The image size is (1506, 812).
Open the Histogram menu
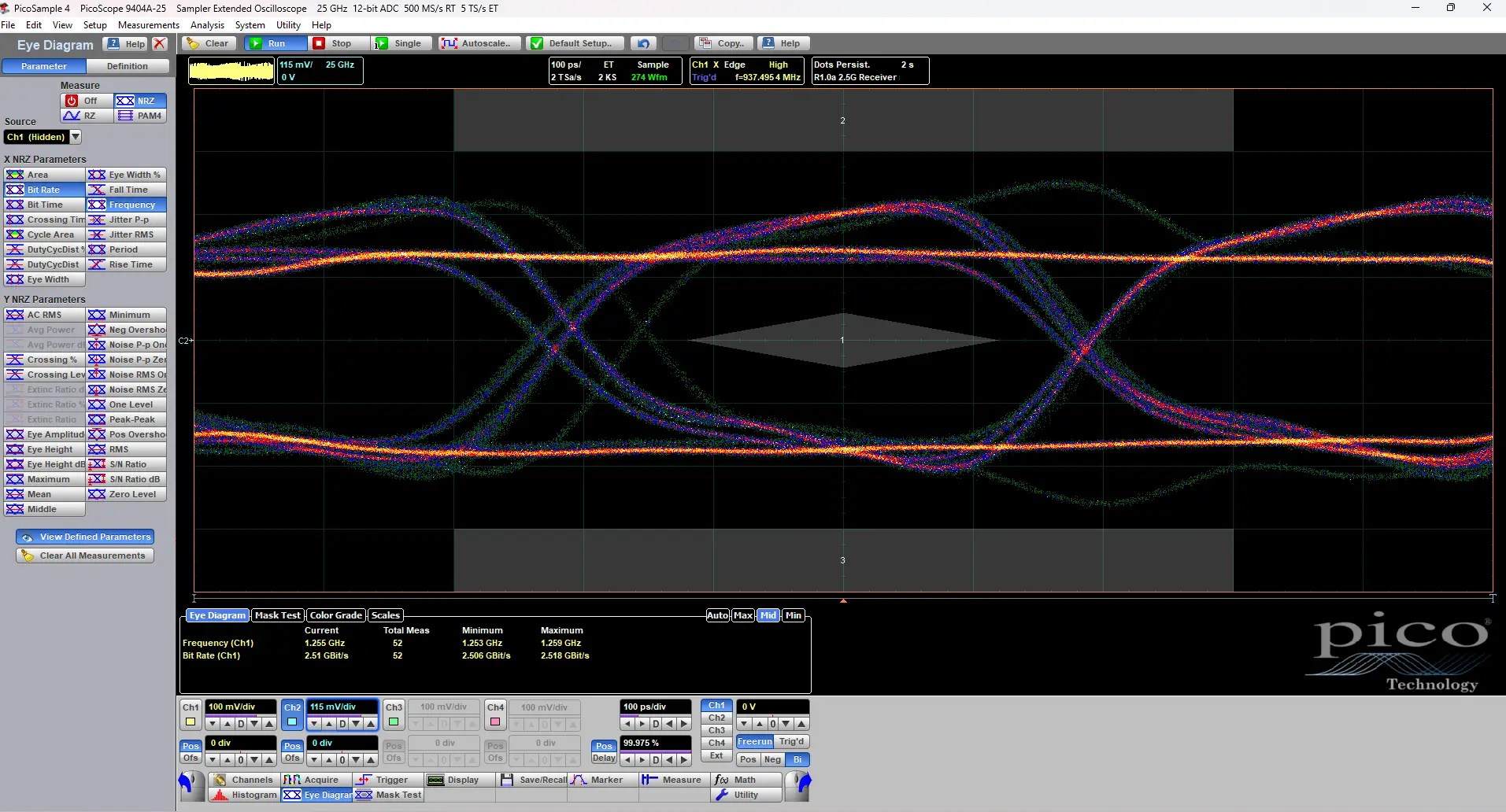[x=244, y=795]
